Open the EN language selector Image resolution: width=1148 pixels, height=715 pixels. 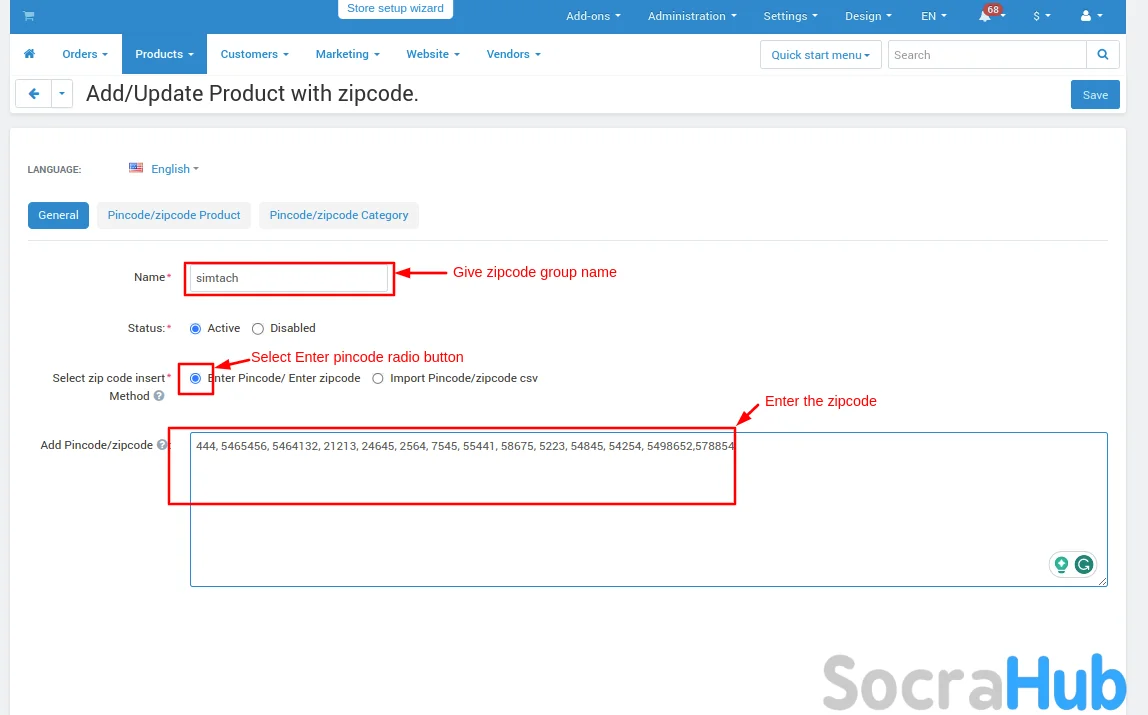click(x=933, y=16)
